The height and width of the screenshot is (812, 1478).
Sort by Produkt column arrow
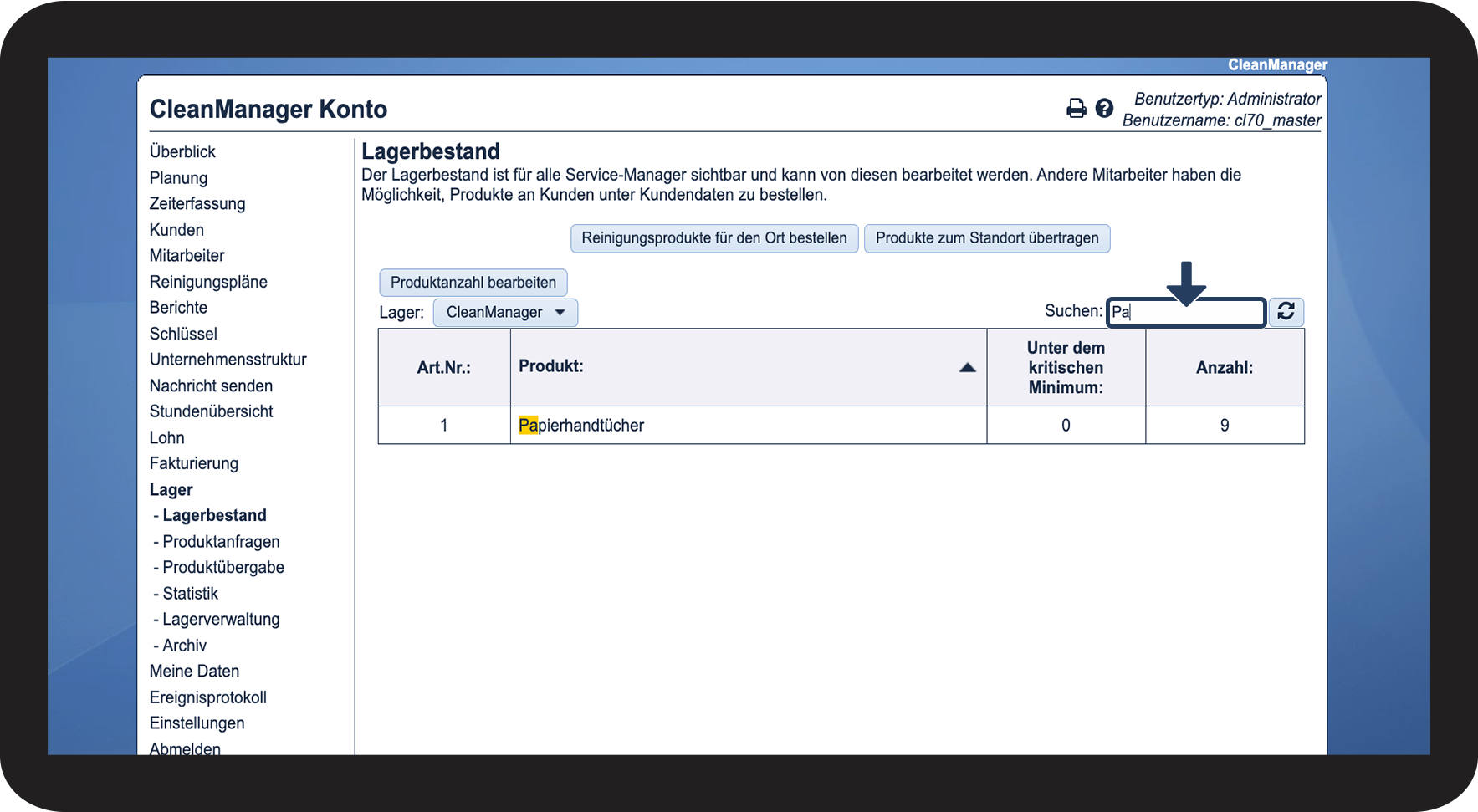click(x=967, y=367)
